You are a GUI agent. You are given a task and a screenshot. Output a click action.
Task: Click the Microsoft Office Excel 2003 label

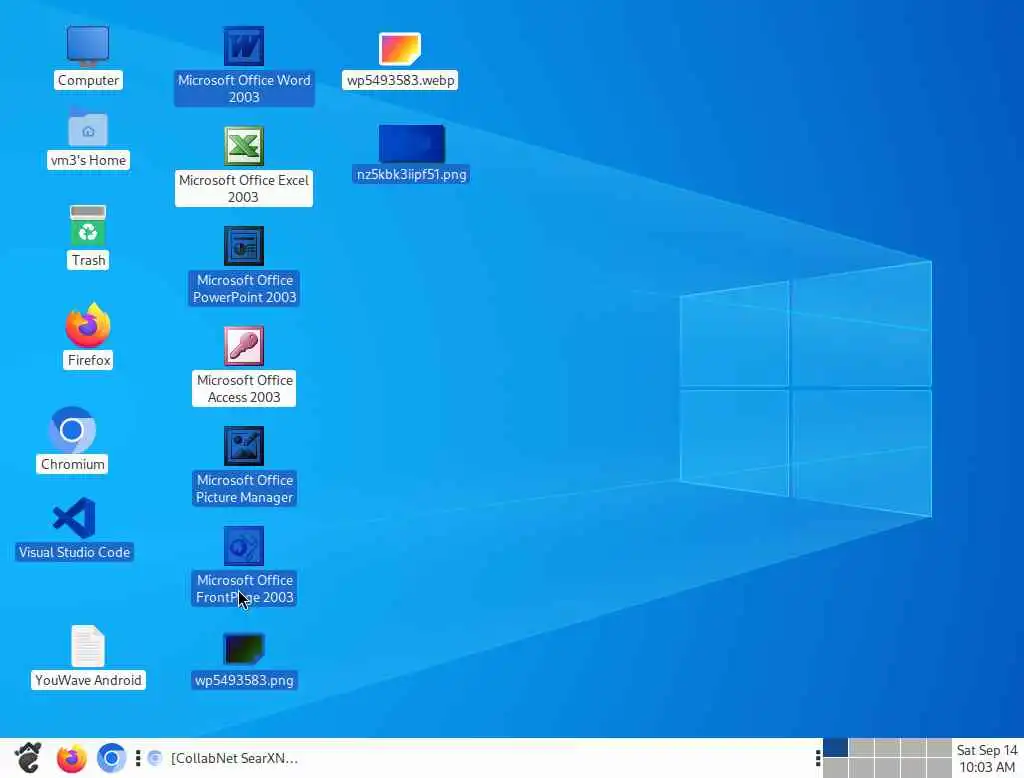coord(244,188)
